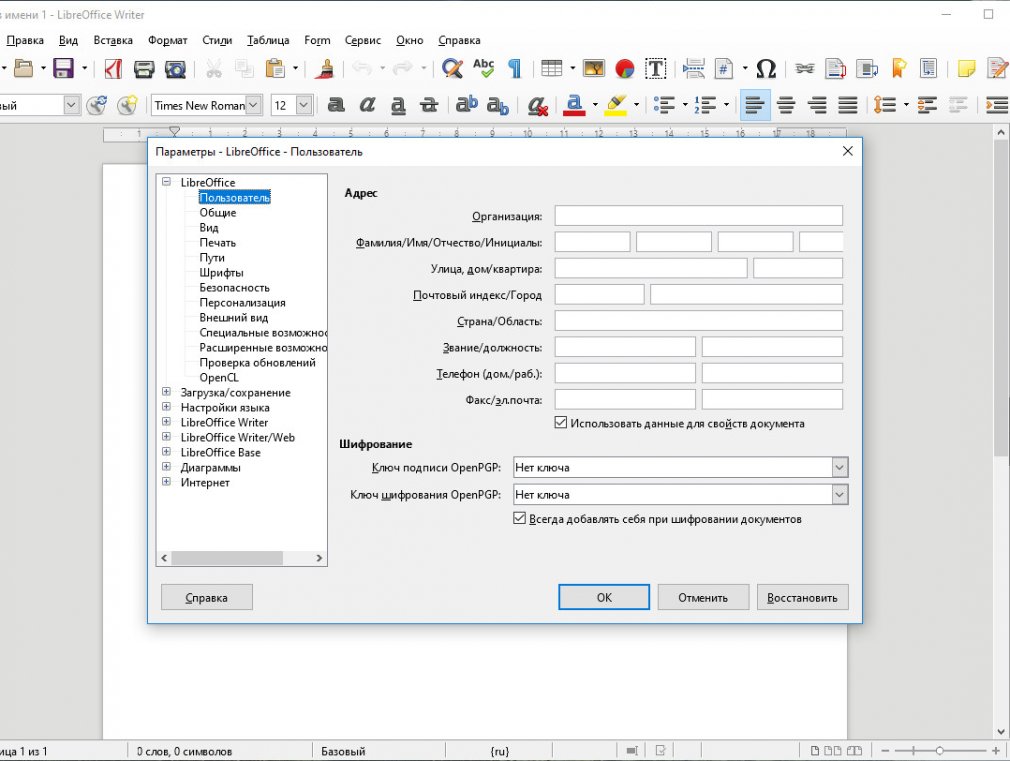Select 'OpenCL' in options tree
Screen dimensions: 1010x761
(x=219, y=378)
